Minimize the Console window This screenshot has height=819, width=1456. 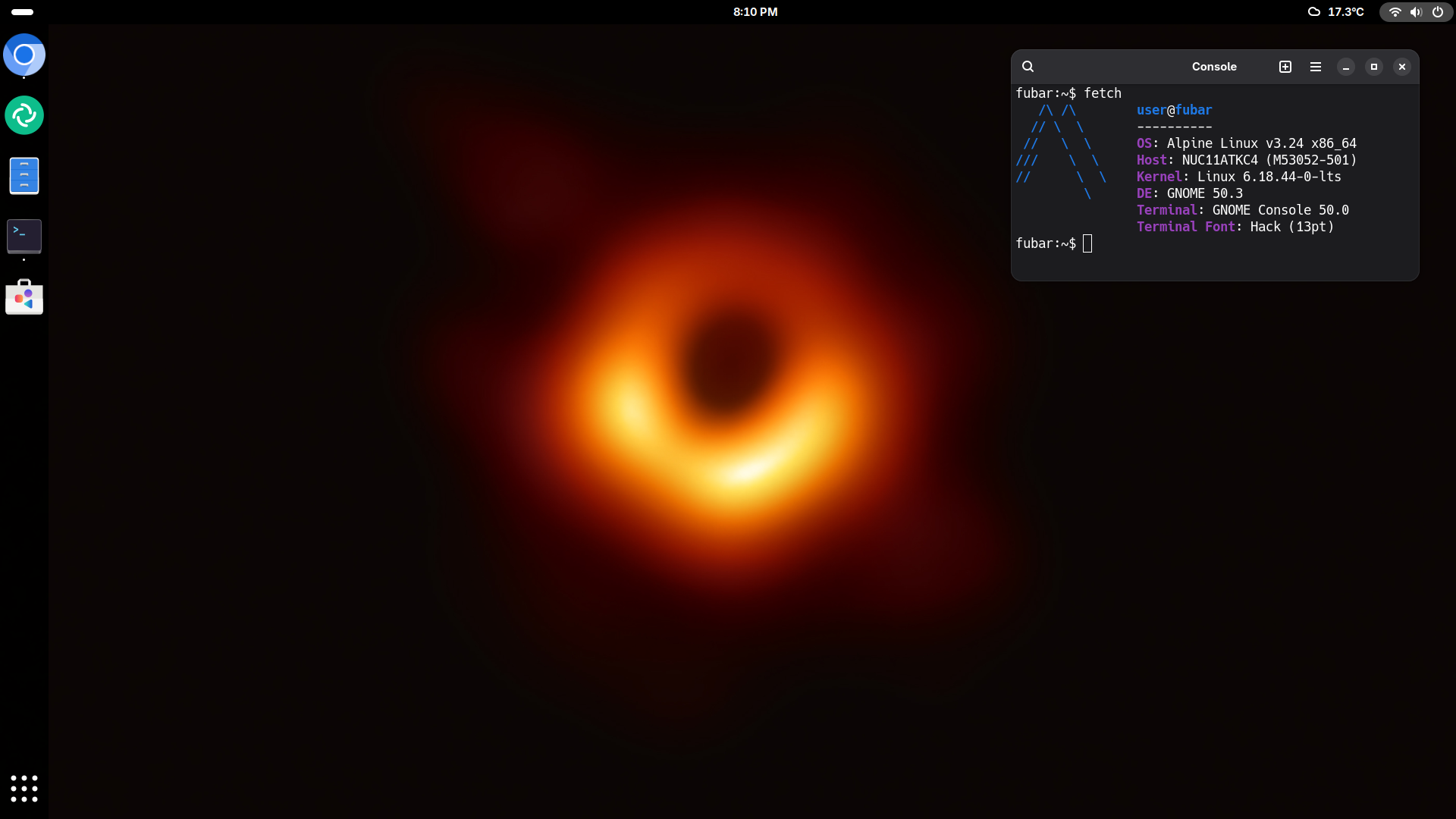(x=1346, y=67)
